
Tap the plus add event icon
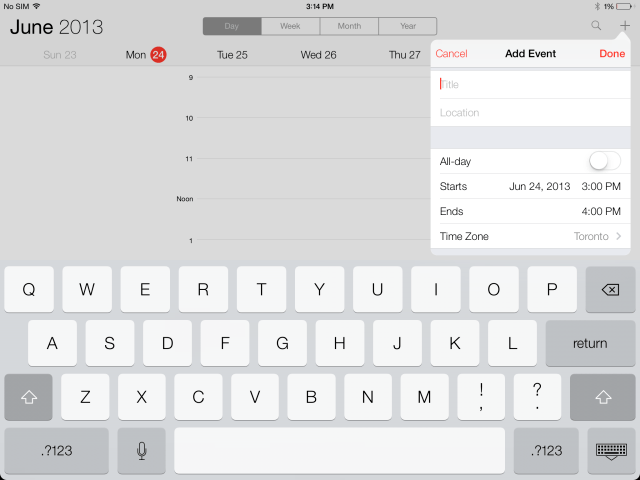625,26
